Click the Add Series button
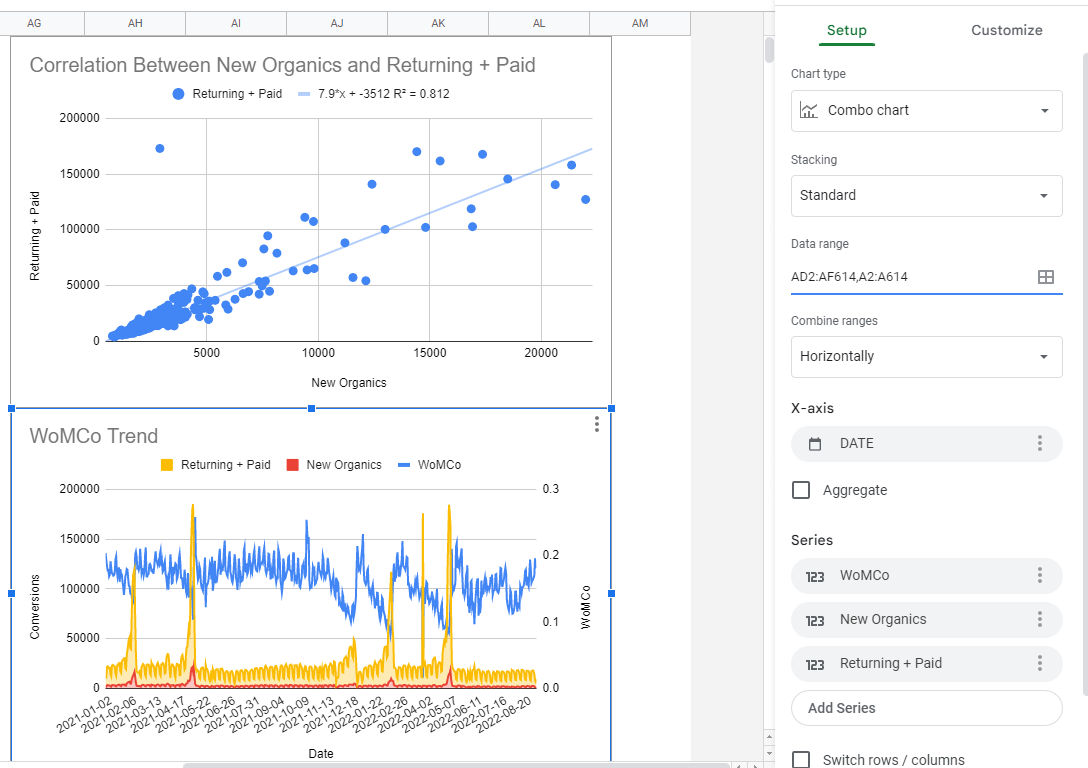The image size is (1088, 768). coord(926,708)
